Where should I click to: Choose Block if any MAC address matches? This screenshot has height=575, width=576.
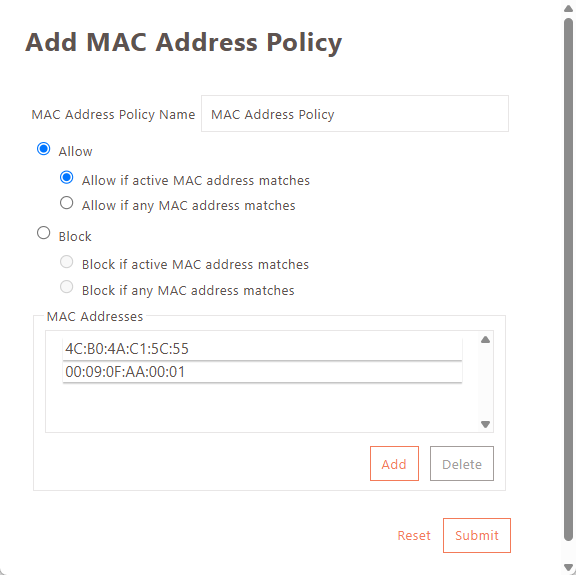tap(66, 287)
